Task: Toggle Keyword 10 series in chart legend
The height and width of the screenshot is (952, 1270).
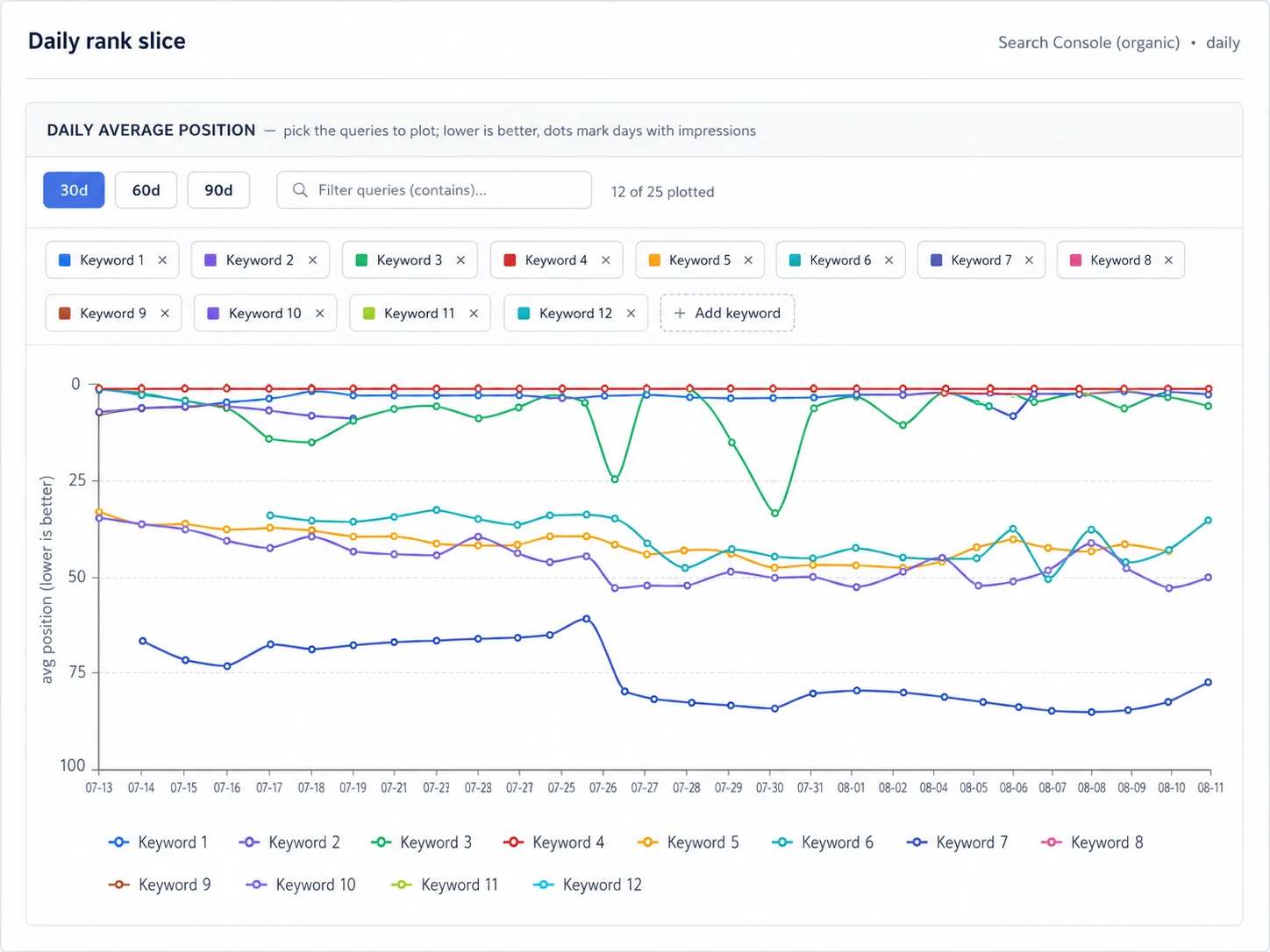Action: pyautogui.click(x=301, y=885)
